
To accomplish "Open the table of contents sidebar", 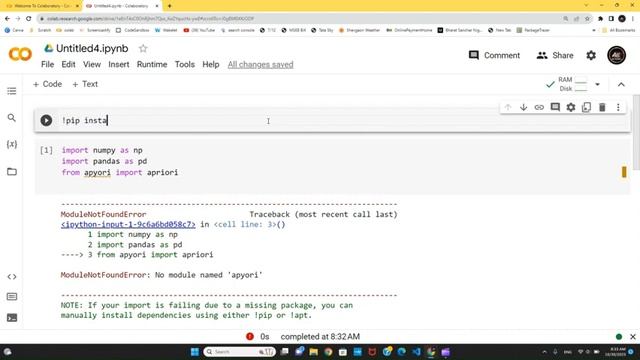I will [x=12, y=91].
